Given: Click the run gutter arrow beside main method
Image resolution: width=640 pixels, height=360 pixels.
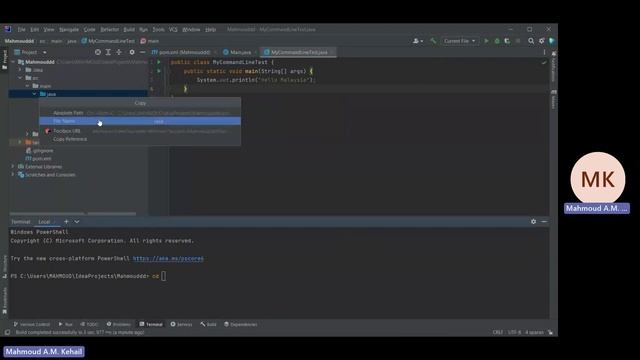Looking at the screenshot, I should [x=159, y=71].
